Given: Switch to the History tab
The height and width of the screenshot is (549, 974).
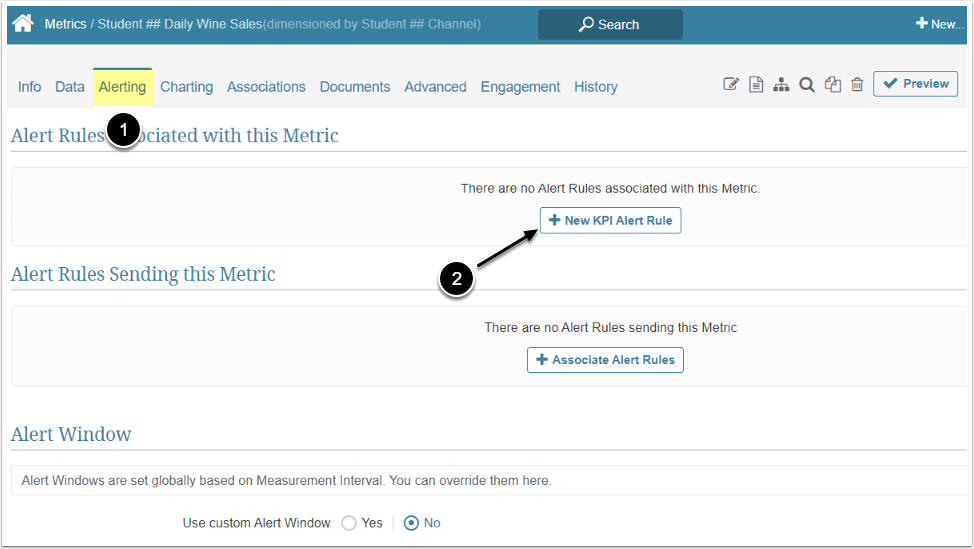Looking at the screenshot, I should 595,87.
